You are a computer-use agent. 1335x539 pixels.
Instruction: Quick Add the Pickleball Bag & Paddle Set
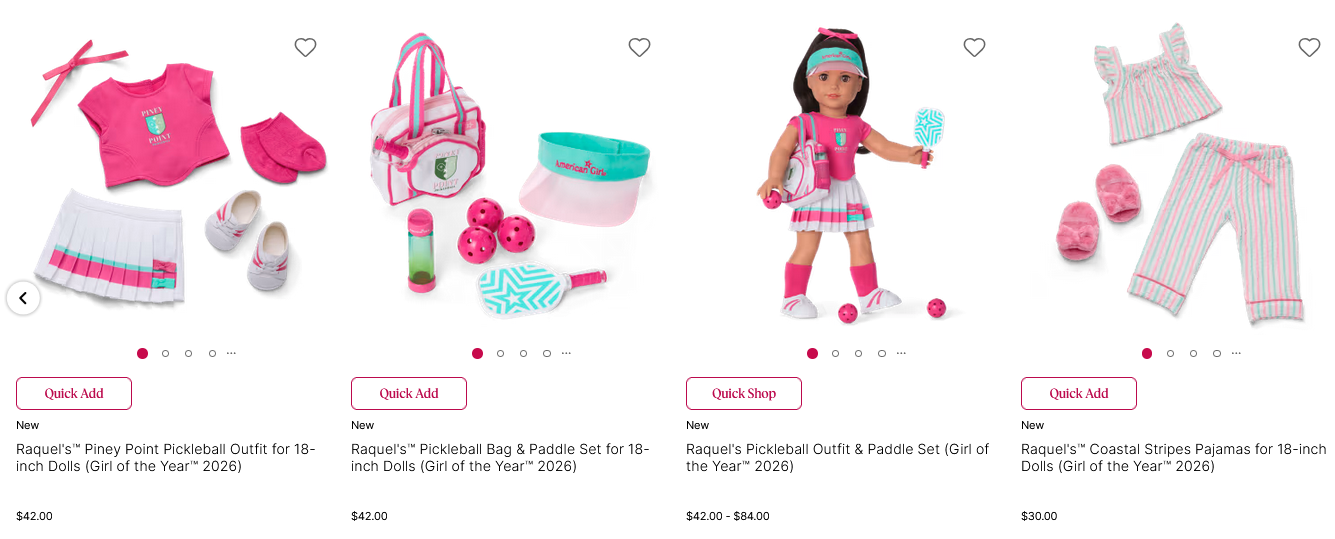point(408,393)
